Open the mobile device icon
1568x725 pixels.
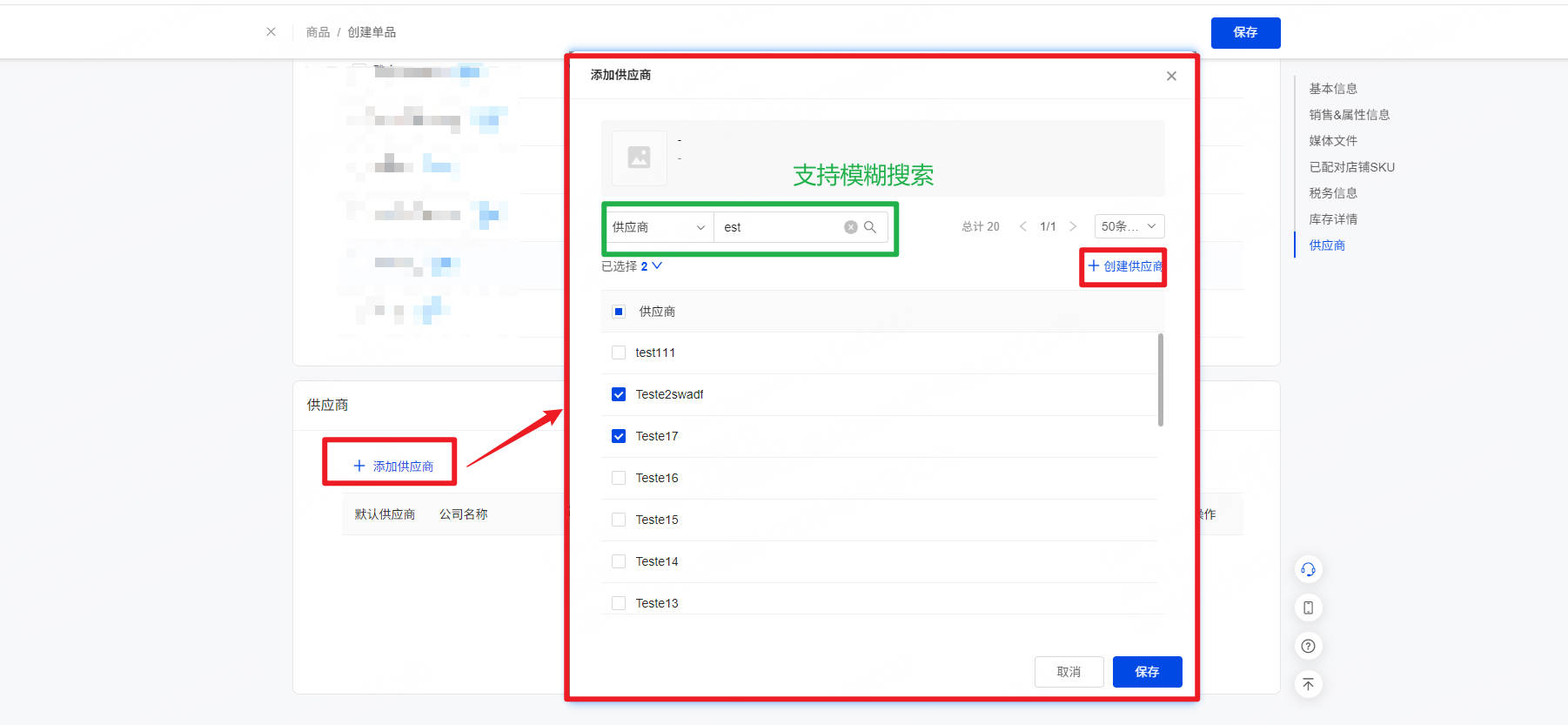click(x=1308, y=608)
